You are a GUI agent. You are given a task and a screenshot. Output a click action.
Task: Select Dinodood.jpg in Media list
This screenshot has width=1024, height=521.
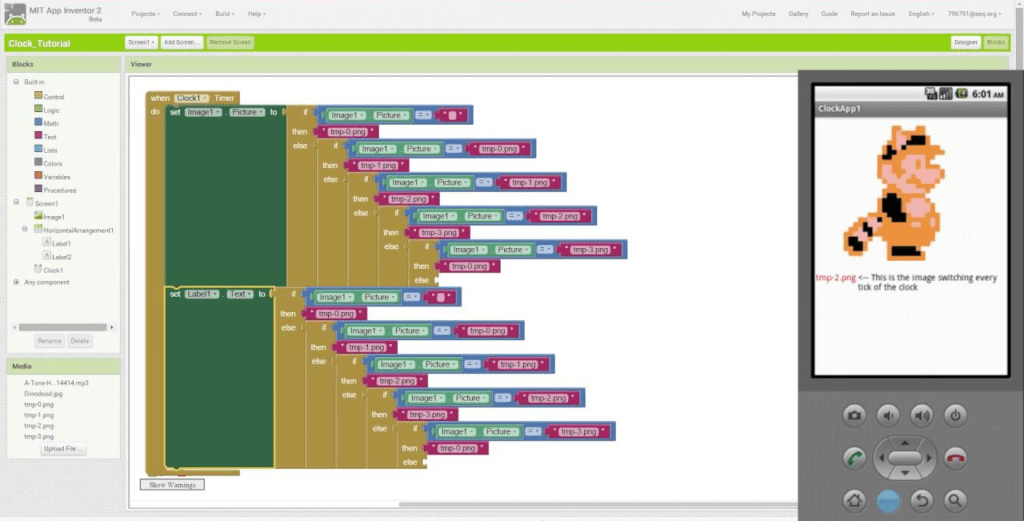pos(43,394)
